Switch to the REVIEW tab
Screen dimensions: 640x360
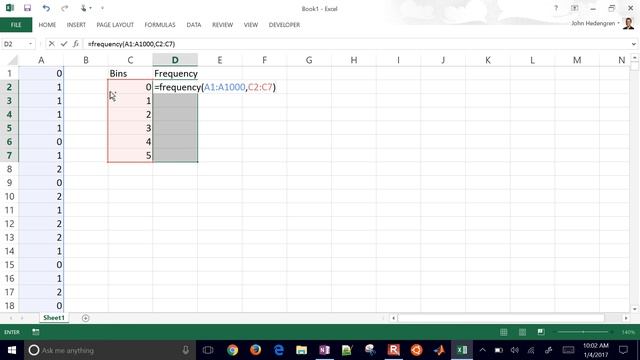[x=222, y=25]
